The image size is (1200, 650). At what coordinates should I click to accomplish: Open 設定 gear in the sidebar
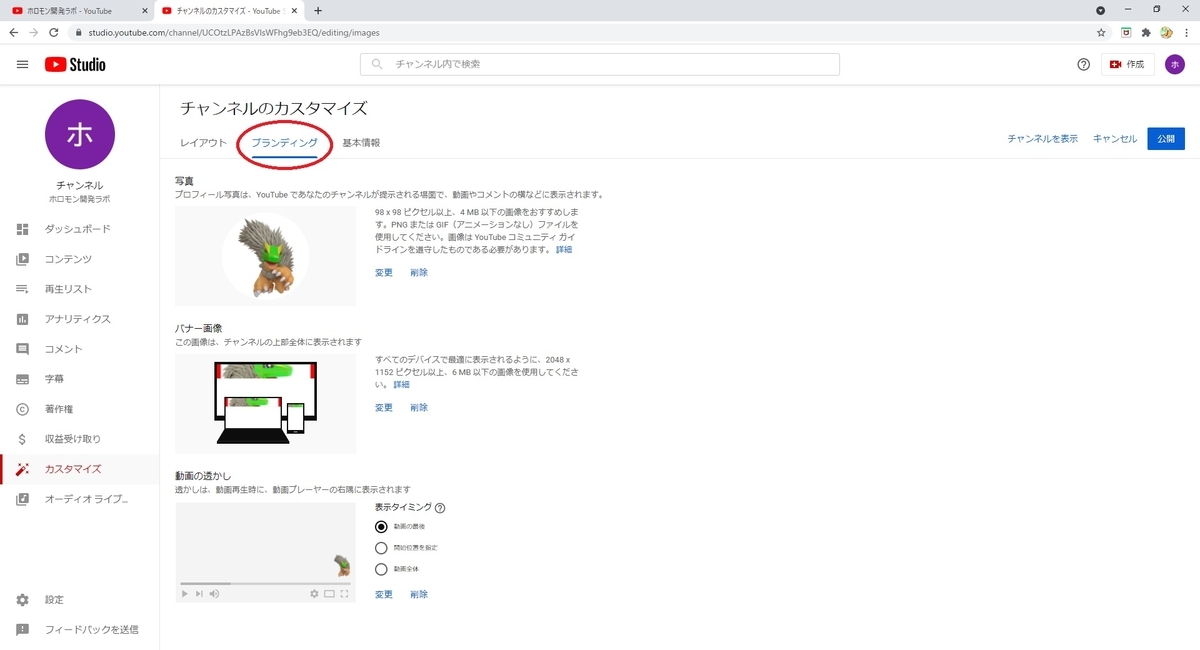[80, 600]
